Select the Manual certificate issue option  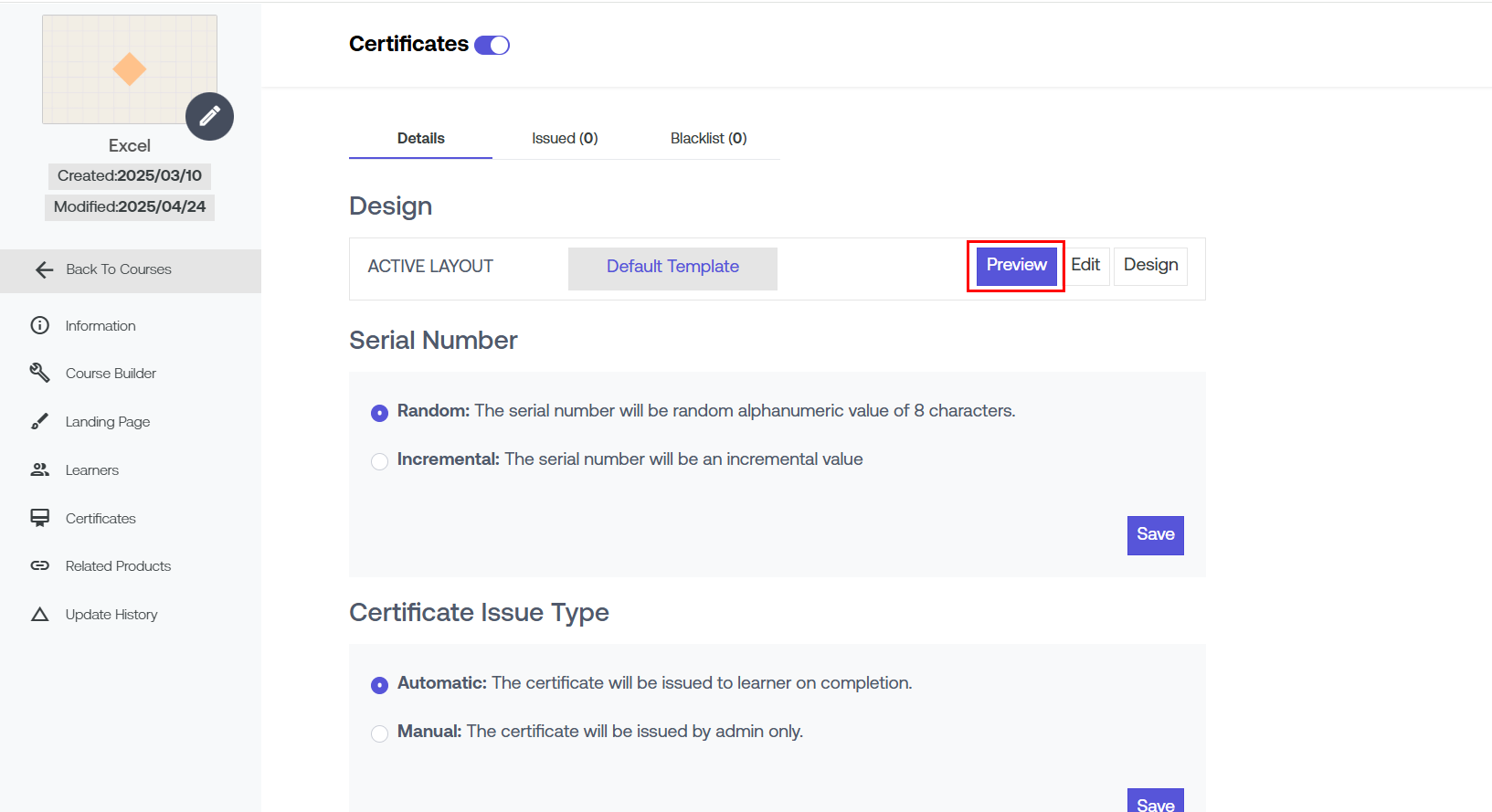click(x=380, y=733)
